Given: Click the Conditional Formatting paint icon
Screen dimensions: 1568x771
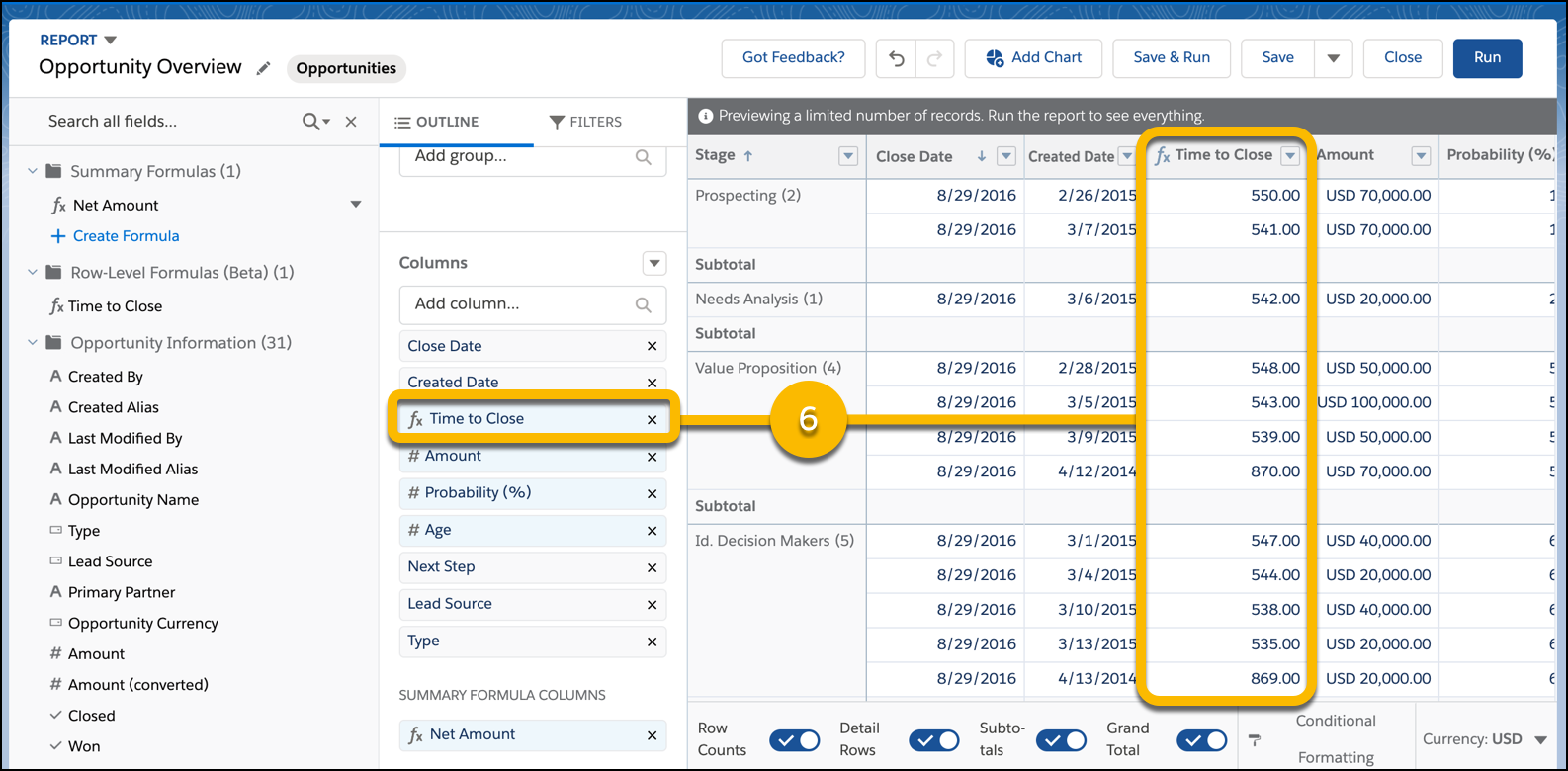Looking at the screenshot, I should [x=1255, y=739].
